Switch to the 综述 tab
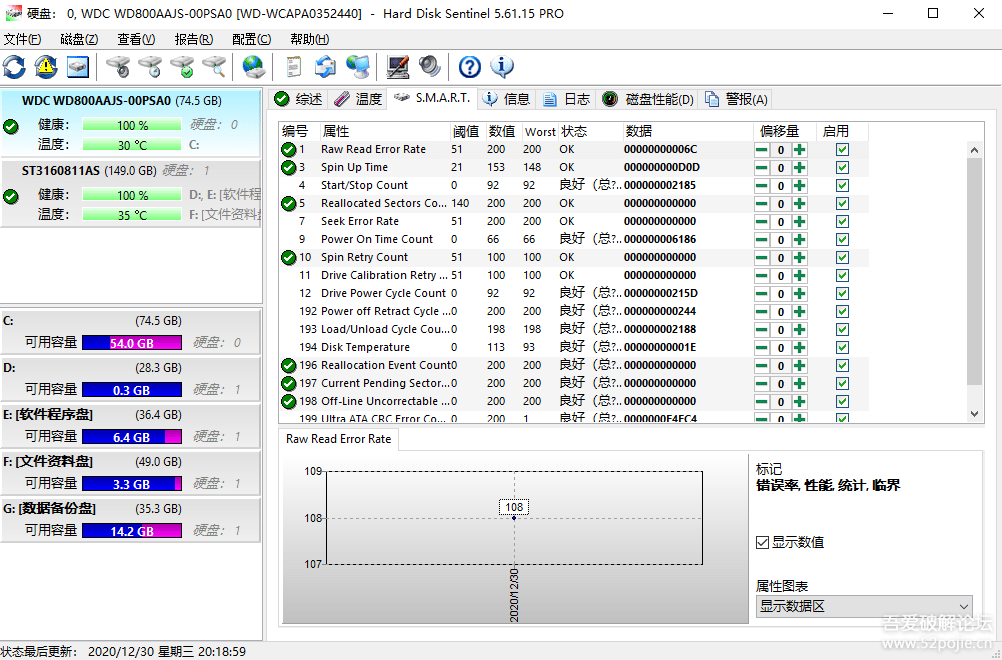1002x660 pixels. point(298,99)
